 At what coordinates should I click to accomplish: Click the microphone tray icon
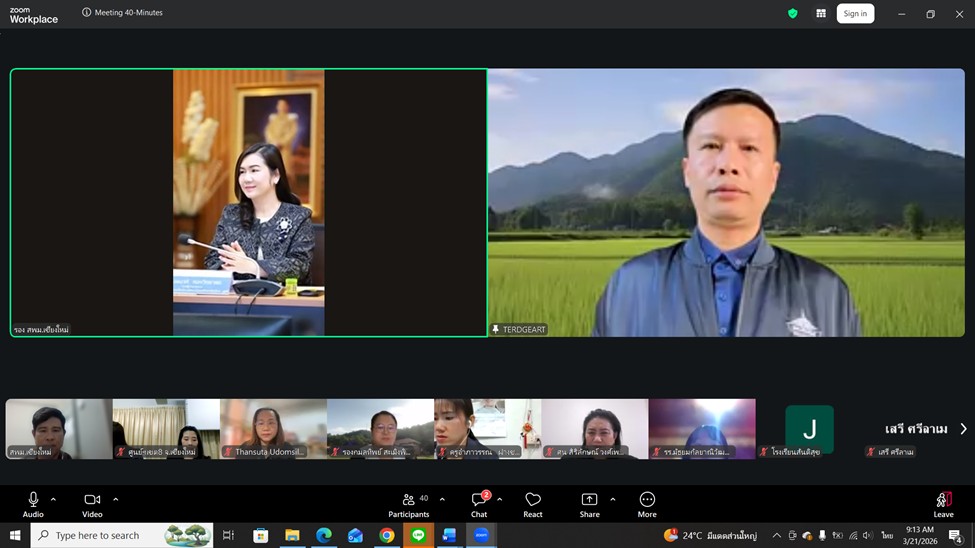coord(822,535)
